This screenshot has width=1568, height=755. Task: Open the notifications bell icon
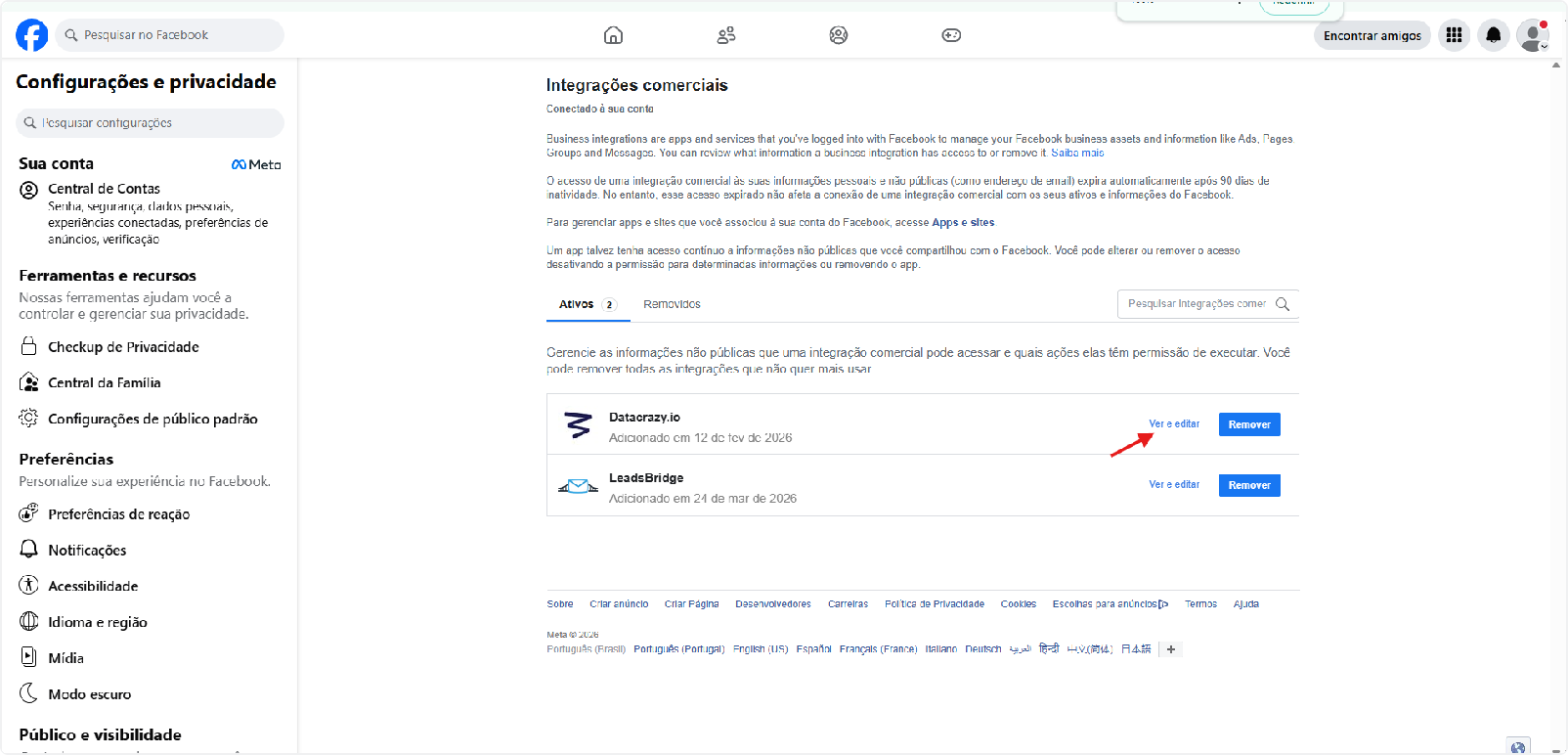1494,35
